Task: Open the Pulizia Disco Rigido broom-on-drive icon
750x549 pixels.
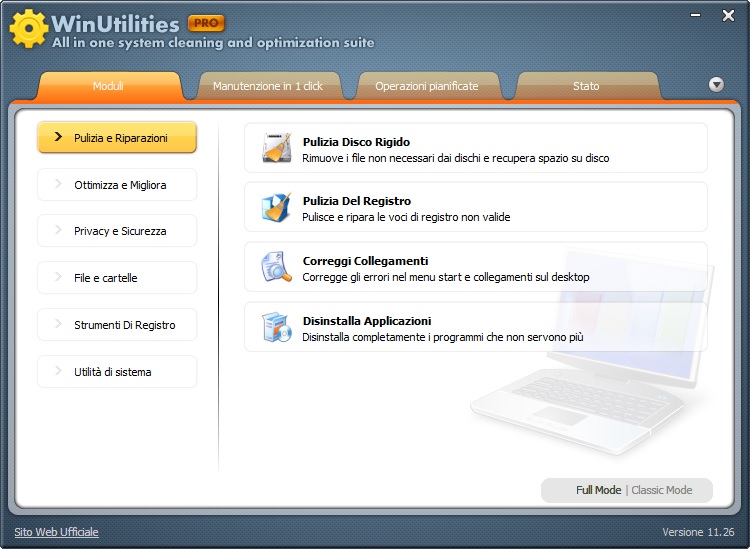Action: [277, 148]
